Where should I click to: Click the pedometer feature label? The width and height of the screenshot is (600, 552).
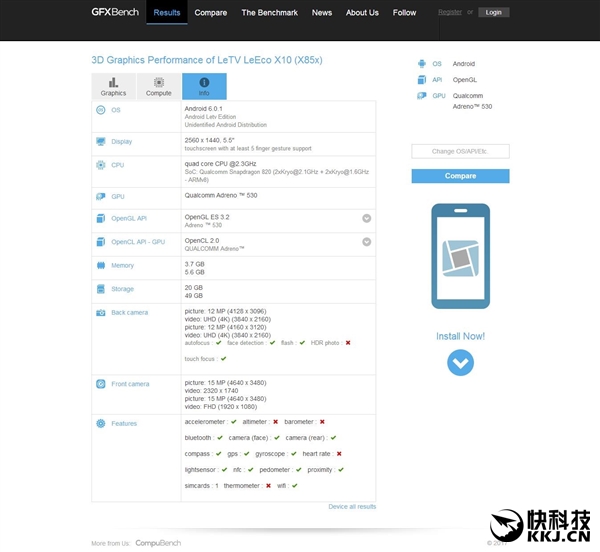(x=274, y=470)
